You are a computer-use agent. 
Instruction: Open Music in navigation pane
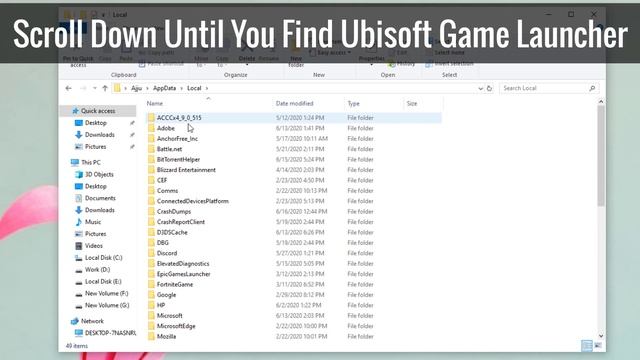coord(93,222)
